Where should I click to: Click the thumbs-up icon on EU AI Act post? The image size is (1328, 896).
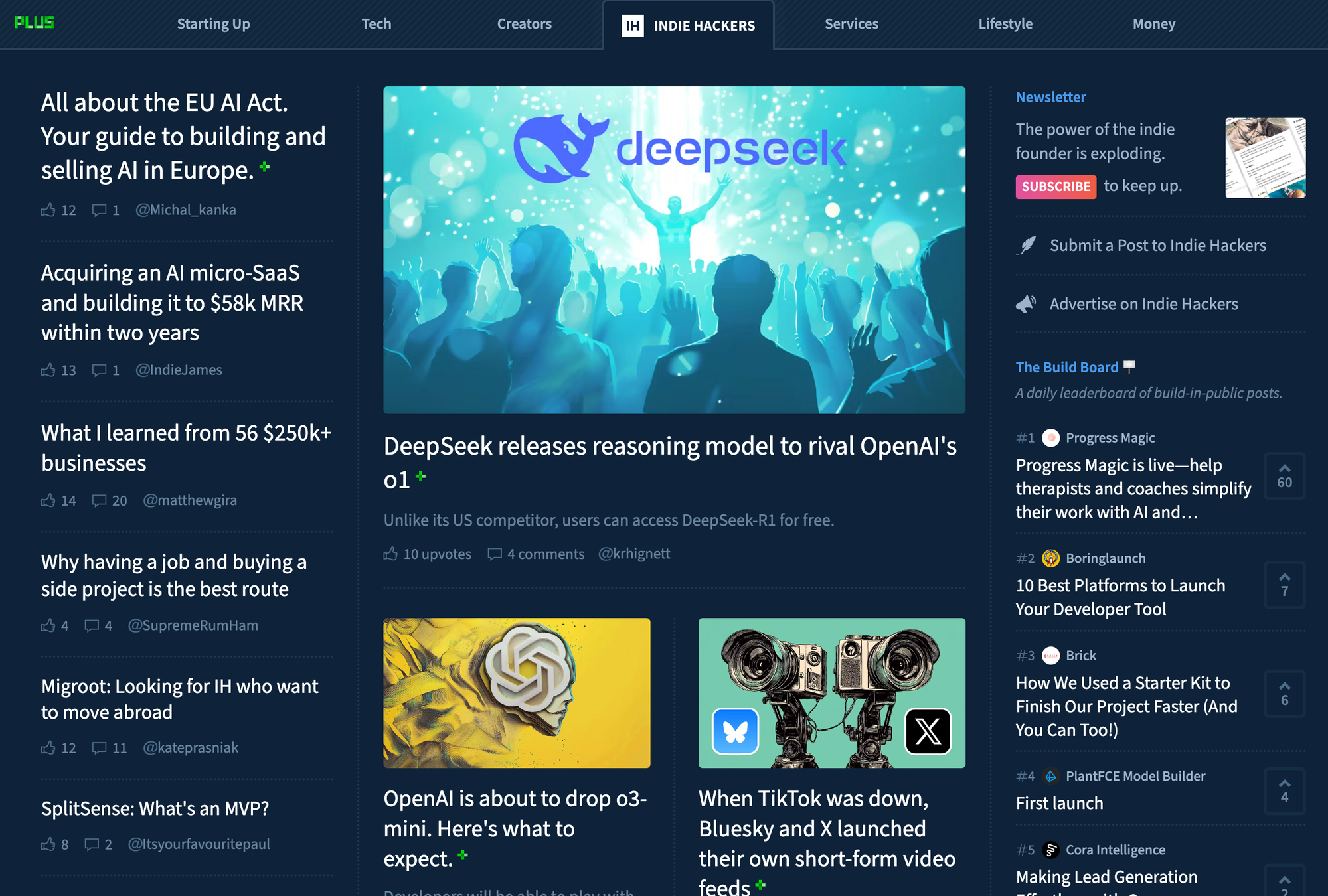(x=48, y=210)
